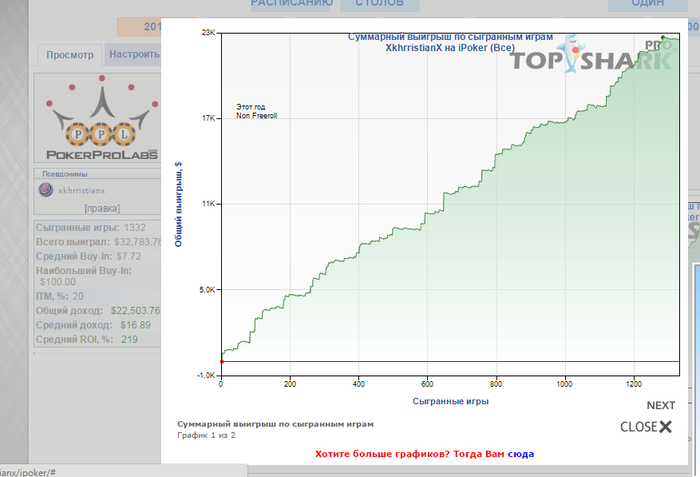
Task: Click 'Общий доход: $22,503.76' stat
Action: 98,310
